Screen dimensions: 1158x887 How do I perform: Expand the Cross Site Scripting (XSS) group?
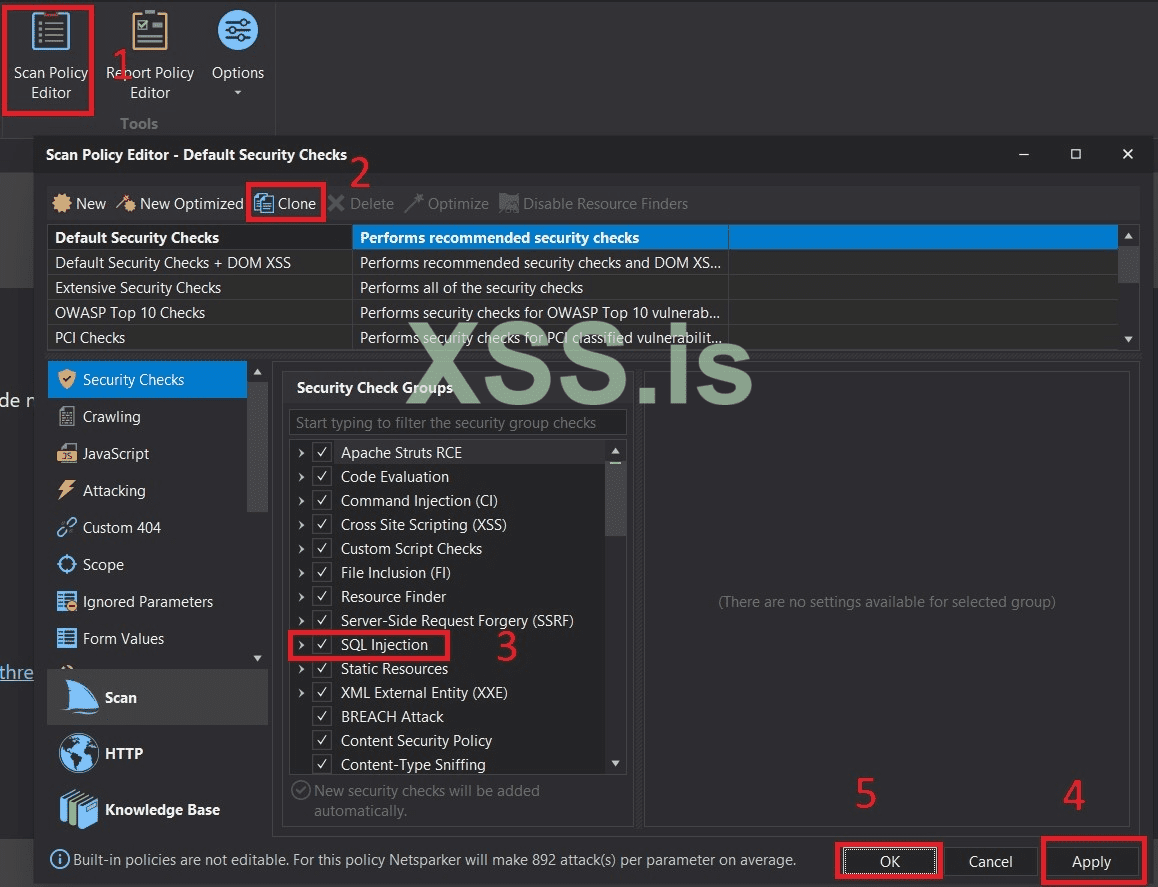click(301, 524)
